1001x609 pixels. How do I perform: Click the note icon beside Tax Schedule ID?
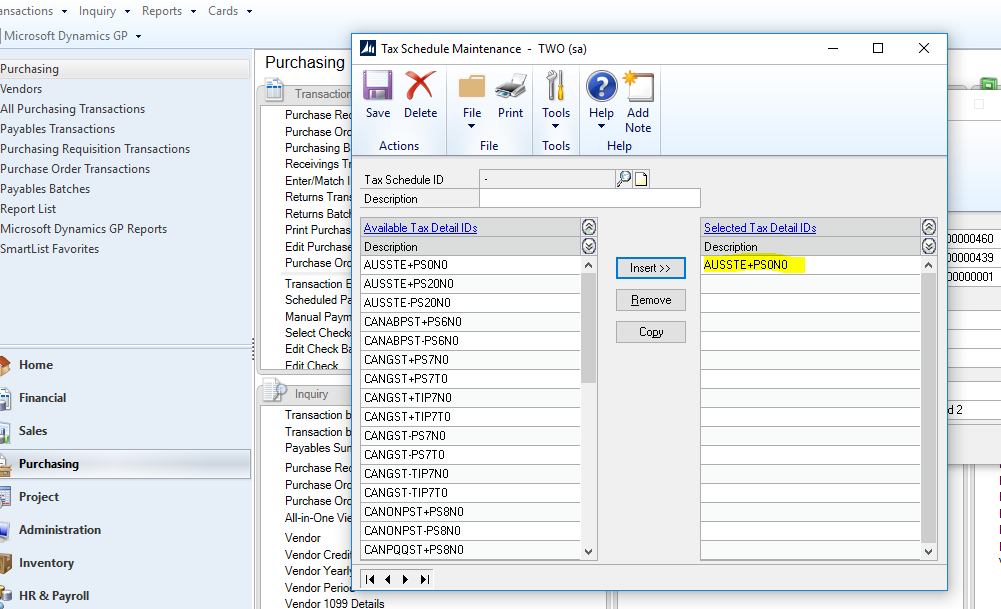pyautogui.click(x=641, y=179)
